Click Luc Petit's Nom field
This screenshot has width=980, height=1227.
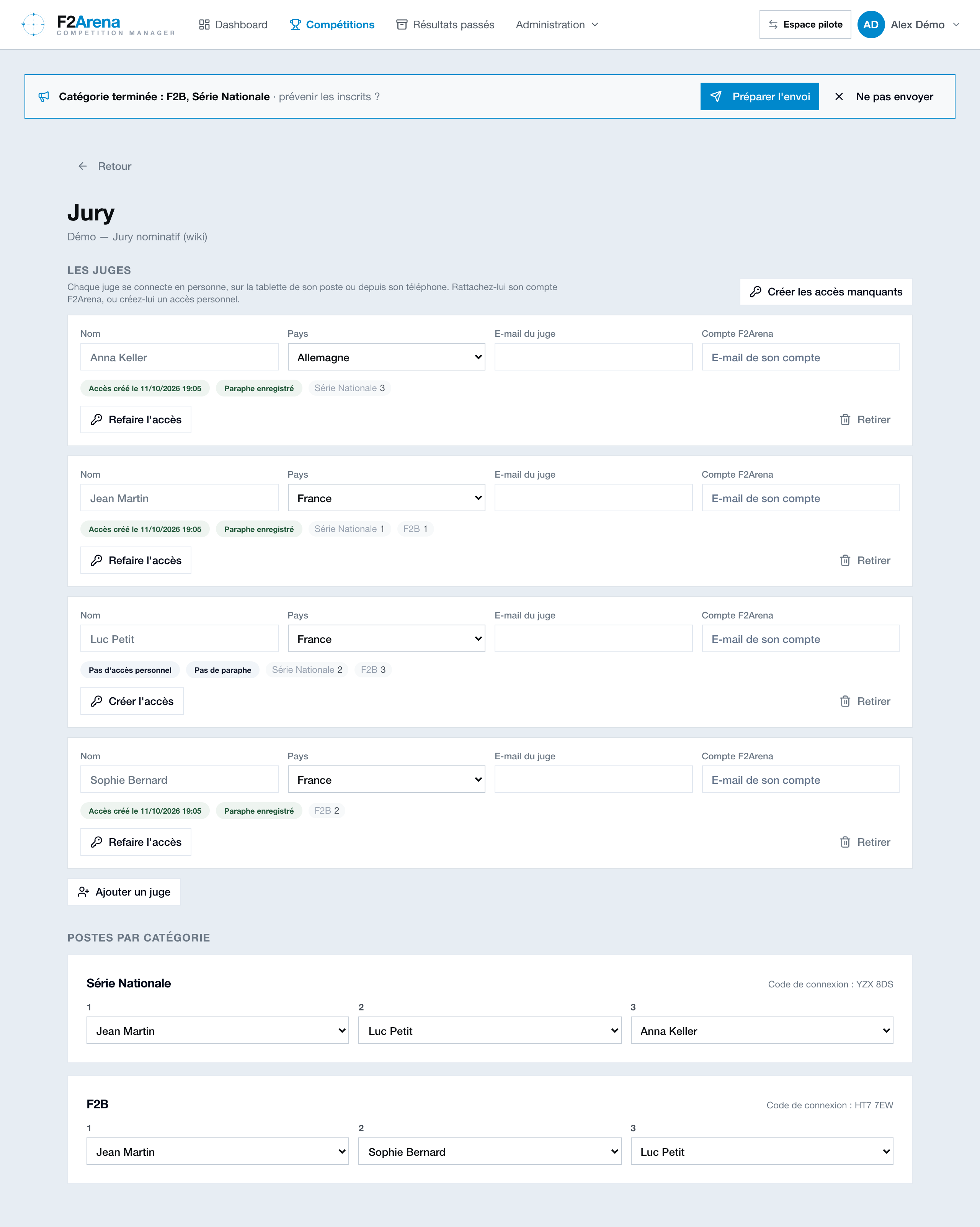[179, 638]
